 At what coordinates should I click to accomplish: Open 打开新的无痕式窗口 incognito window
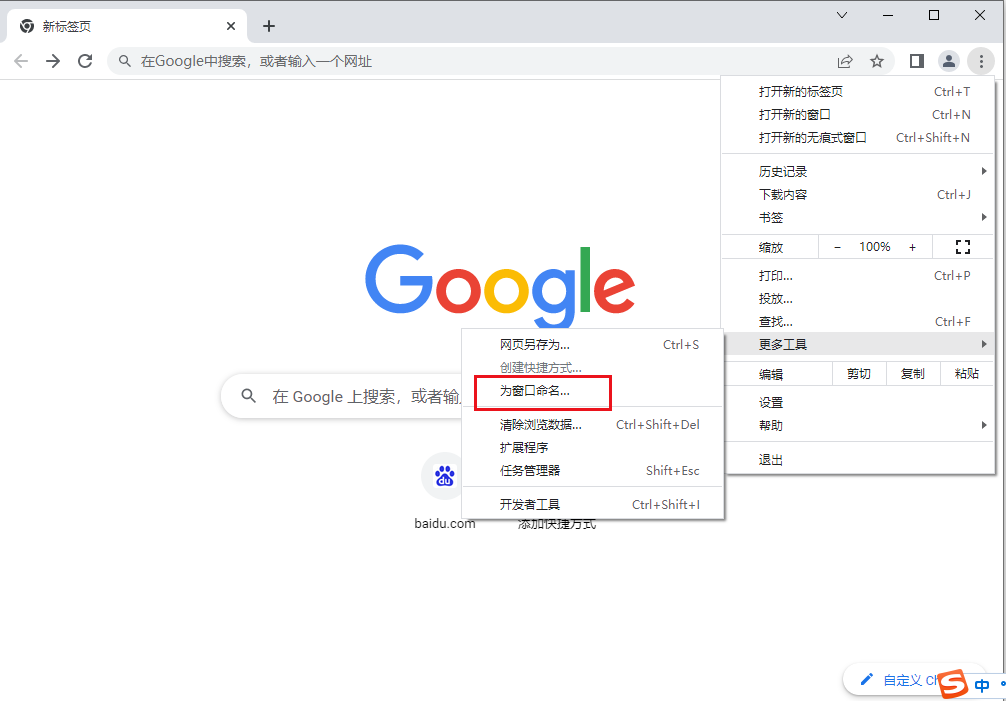click(x=858, y=138)
